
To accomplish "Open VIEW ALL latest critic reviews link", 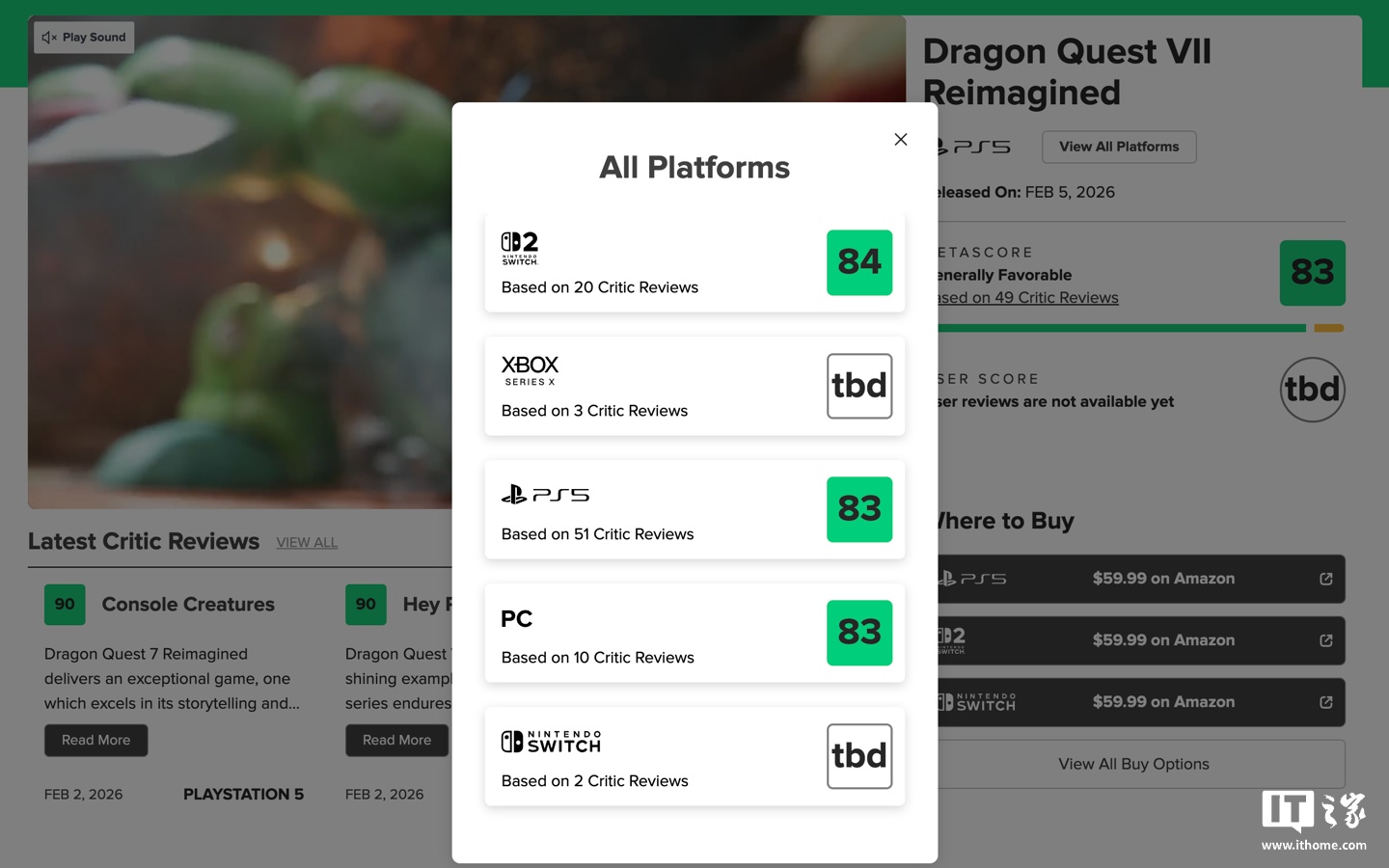I will 307,543.
